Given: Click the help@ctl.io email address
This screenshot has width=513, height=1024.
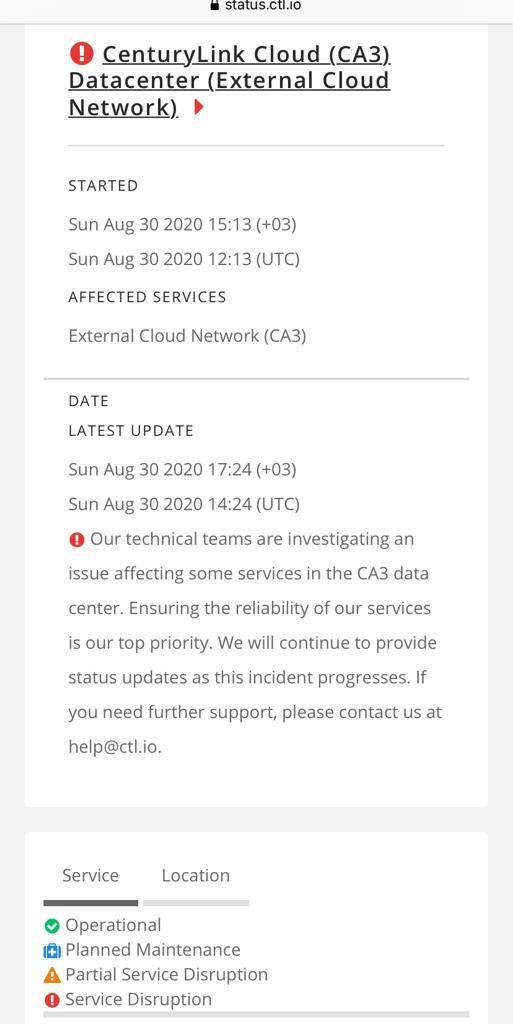Looking at the screenshot, I should [114, 747].
